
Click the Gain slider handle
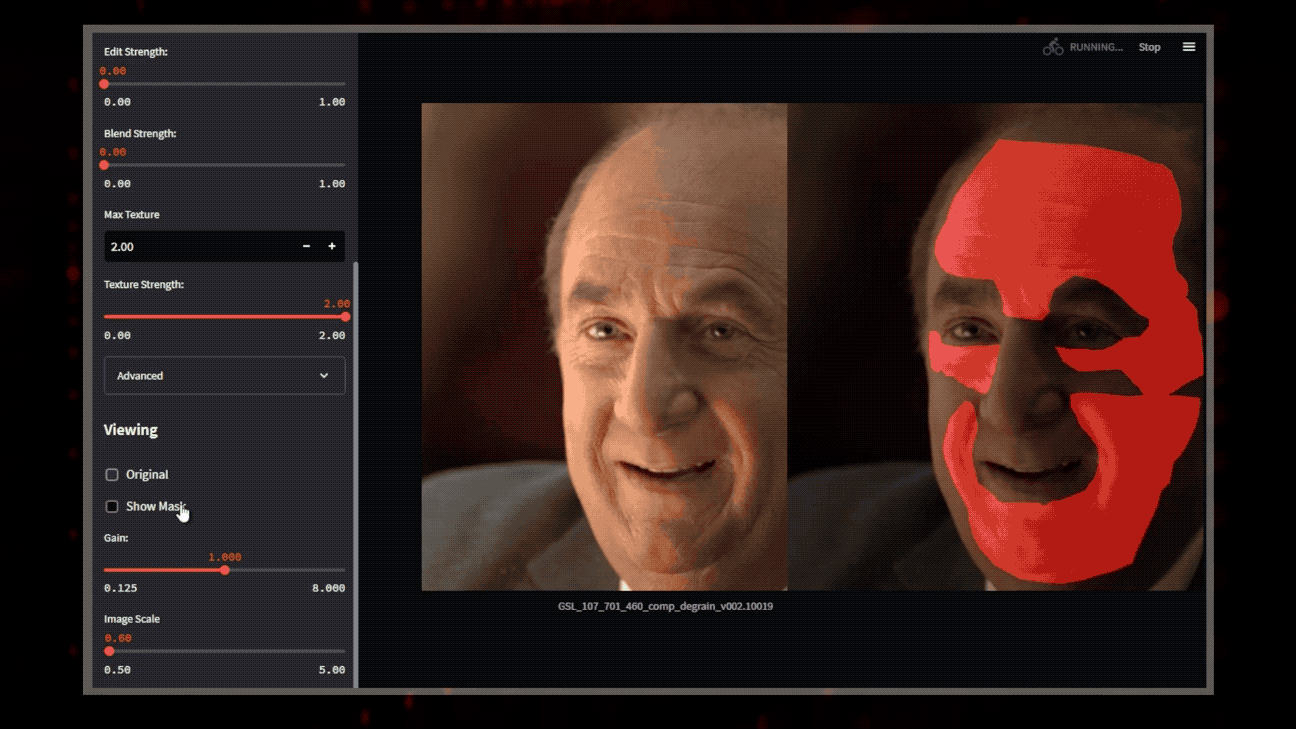pos(226,569)
